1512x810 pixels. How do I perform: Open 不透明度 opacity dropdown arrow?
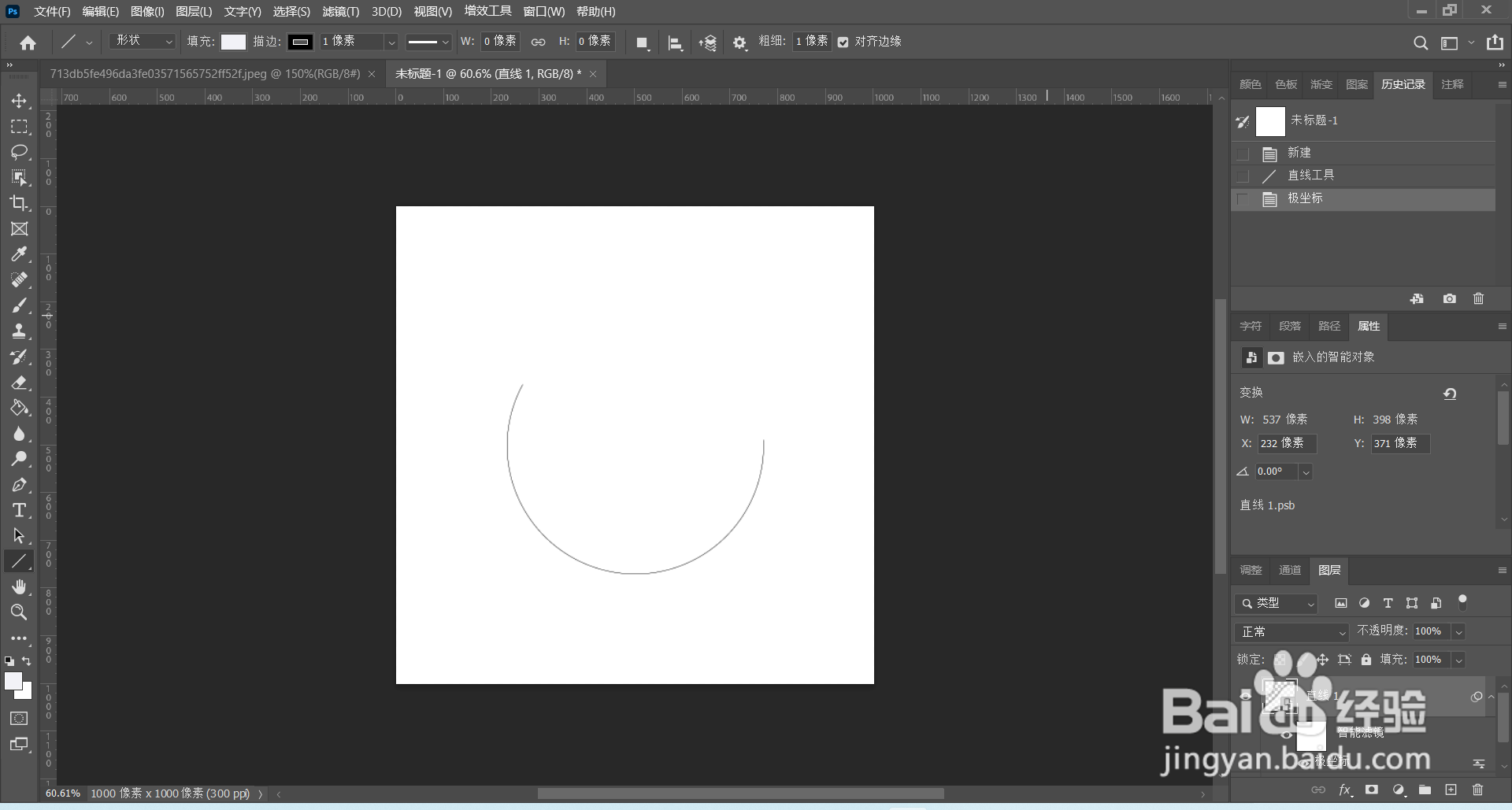pyautogui.click(x=1458, y=632)
